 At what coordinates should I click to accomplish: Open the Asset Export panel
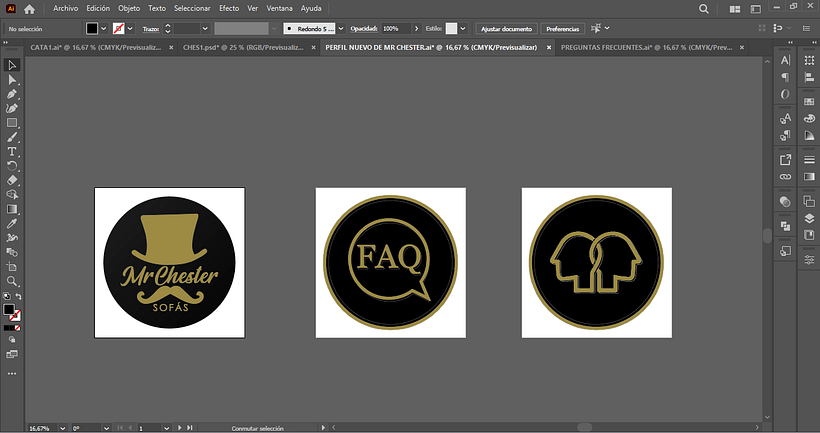coord(785,160)
